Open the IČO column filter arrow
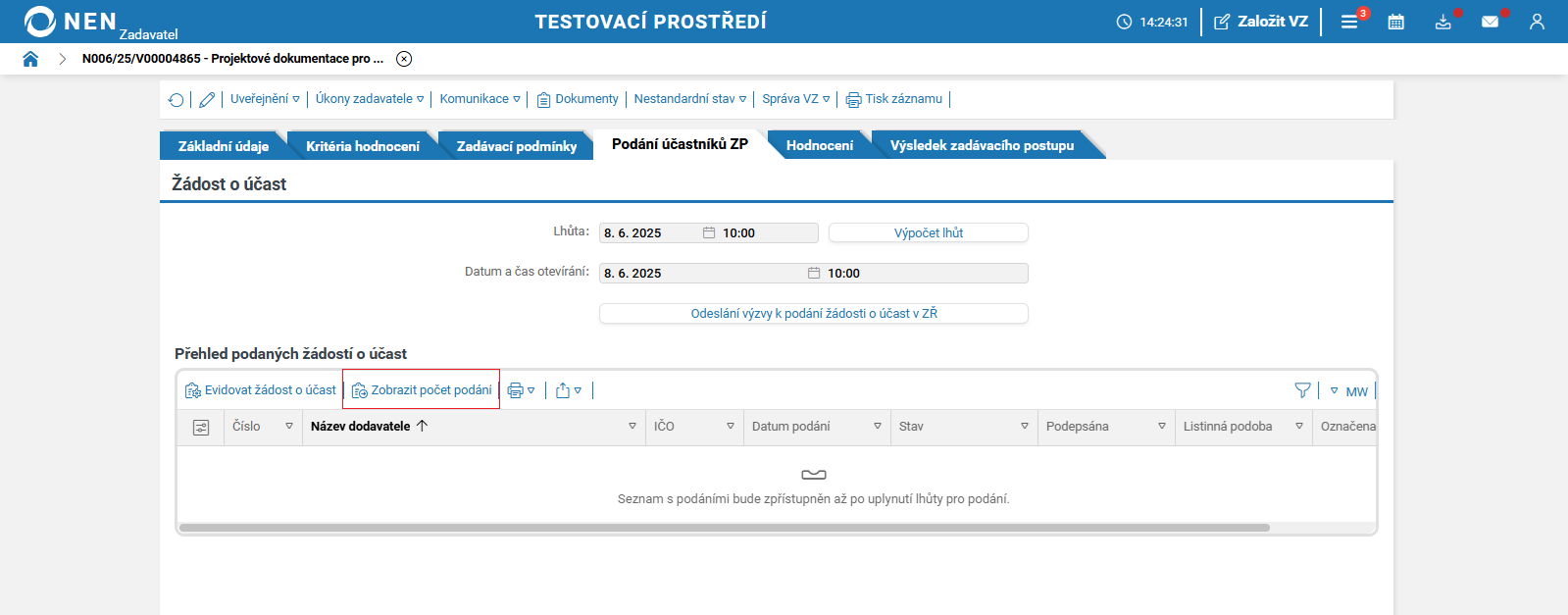Screen dimensions: 1568x615 731,426
